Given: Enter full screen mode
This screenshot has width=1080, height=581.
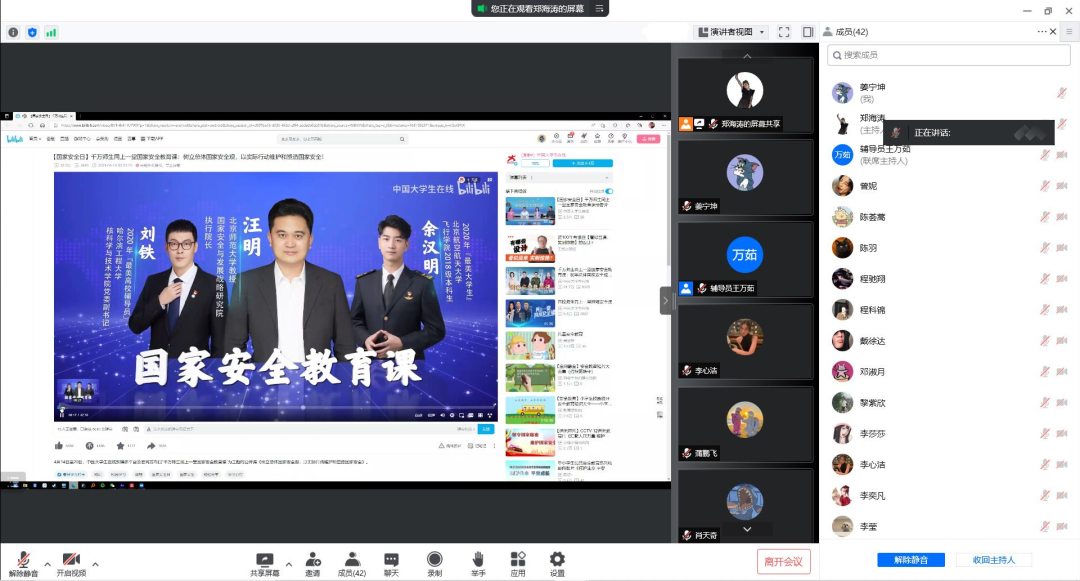Looking at the screenshot, I should pos(784,32).
